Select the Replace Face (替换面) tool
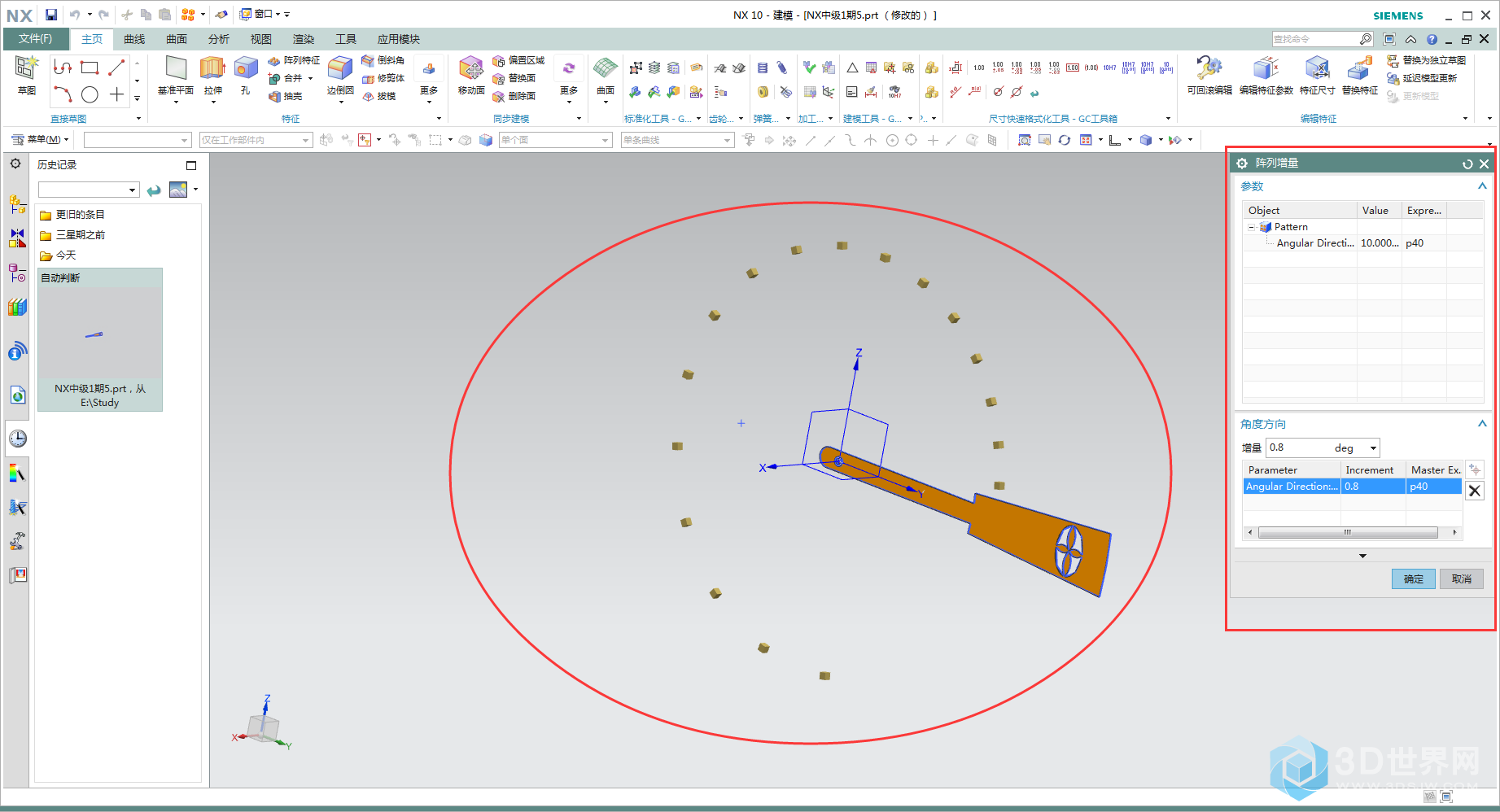 click(514, 79)
